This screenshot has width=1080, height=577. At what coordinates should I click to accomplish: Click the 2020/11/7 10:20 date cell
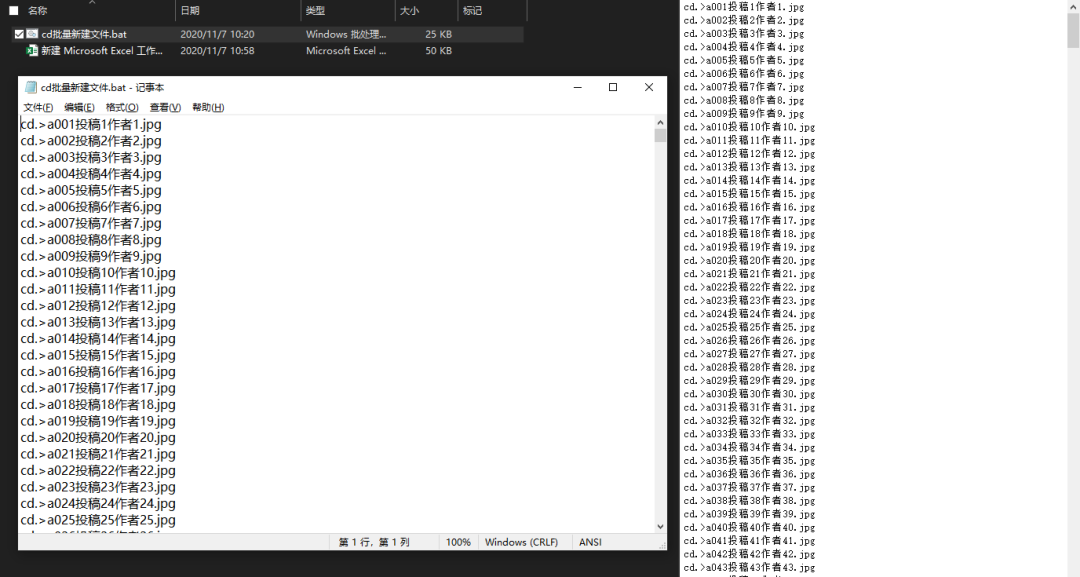(217, 34)
